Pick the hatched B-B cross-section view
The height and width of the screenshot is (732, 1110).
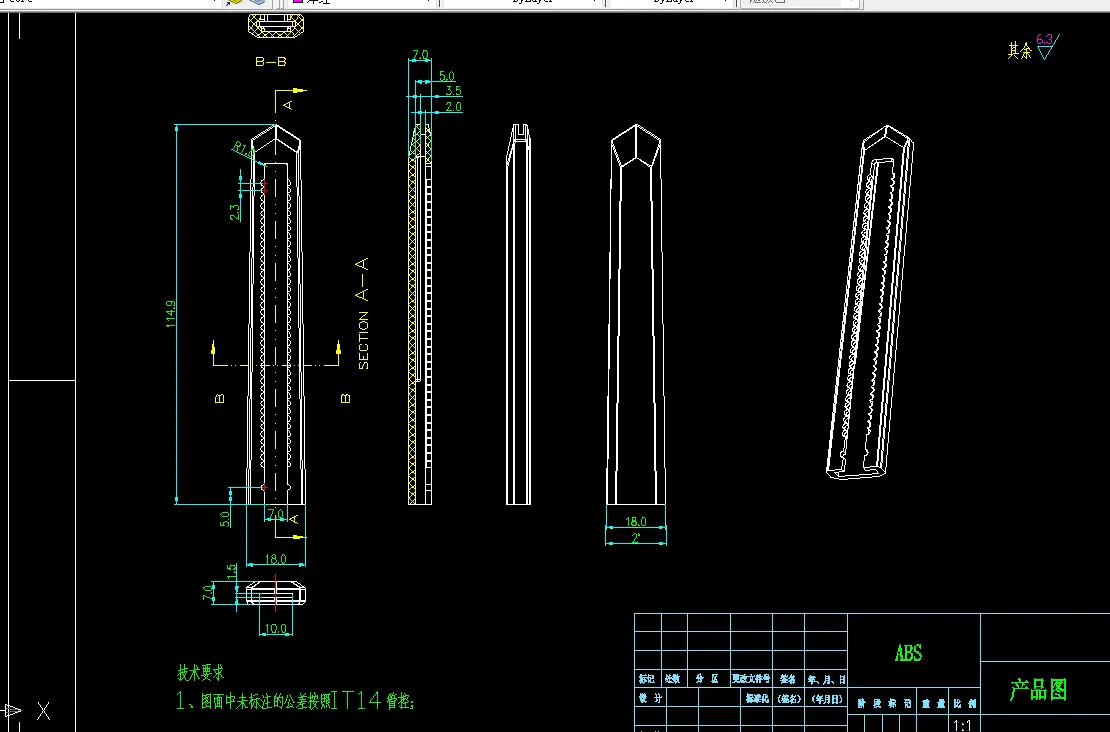coord(276,25)
